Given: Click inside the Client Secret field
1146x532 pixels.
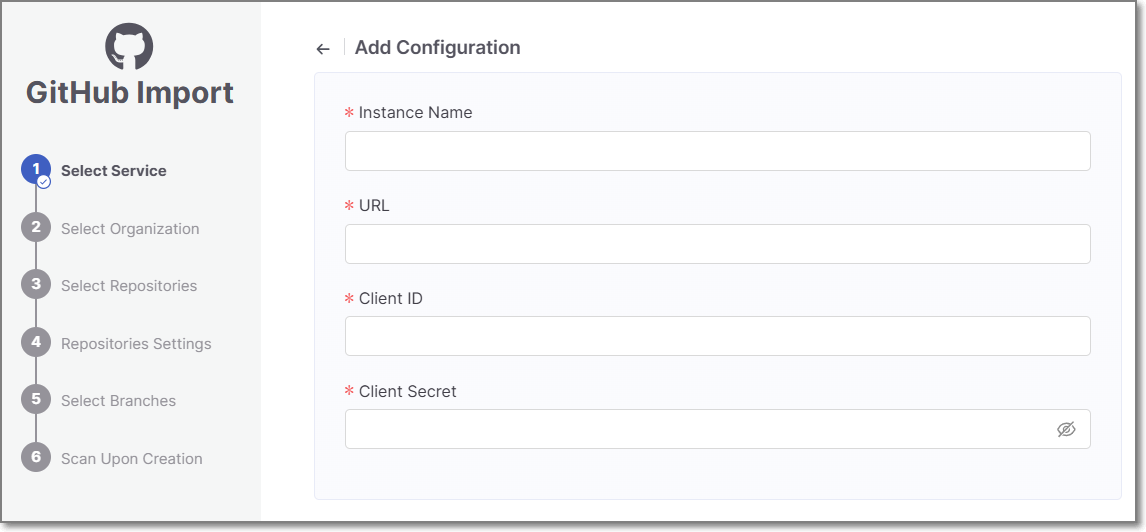Looking at the screenshot, I should 695,429.
